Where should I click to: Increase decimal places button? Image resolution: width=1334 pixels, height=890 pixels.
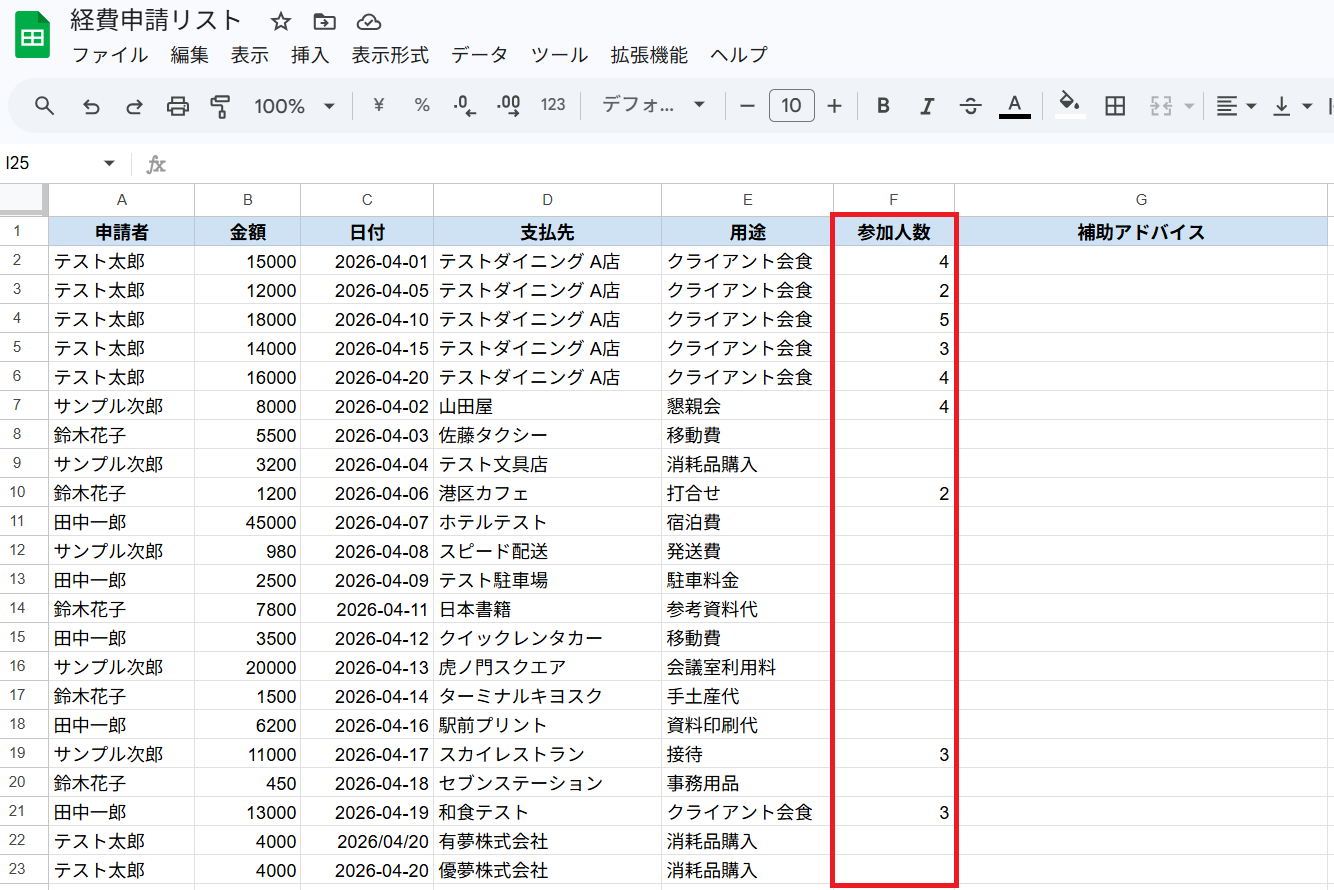[x=509, y=105]
